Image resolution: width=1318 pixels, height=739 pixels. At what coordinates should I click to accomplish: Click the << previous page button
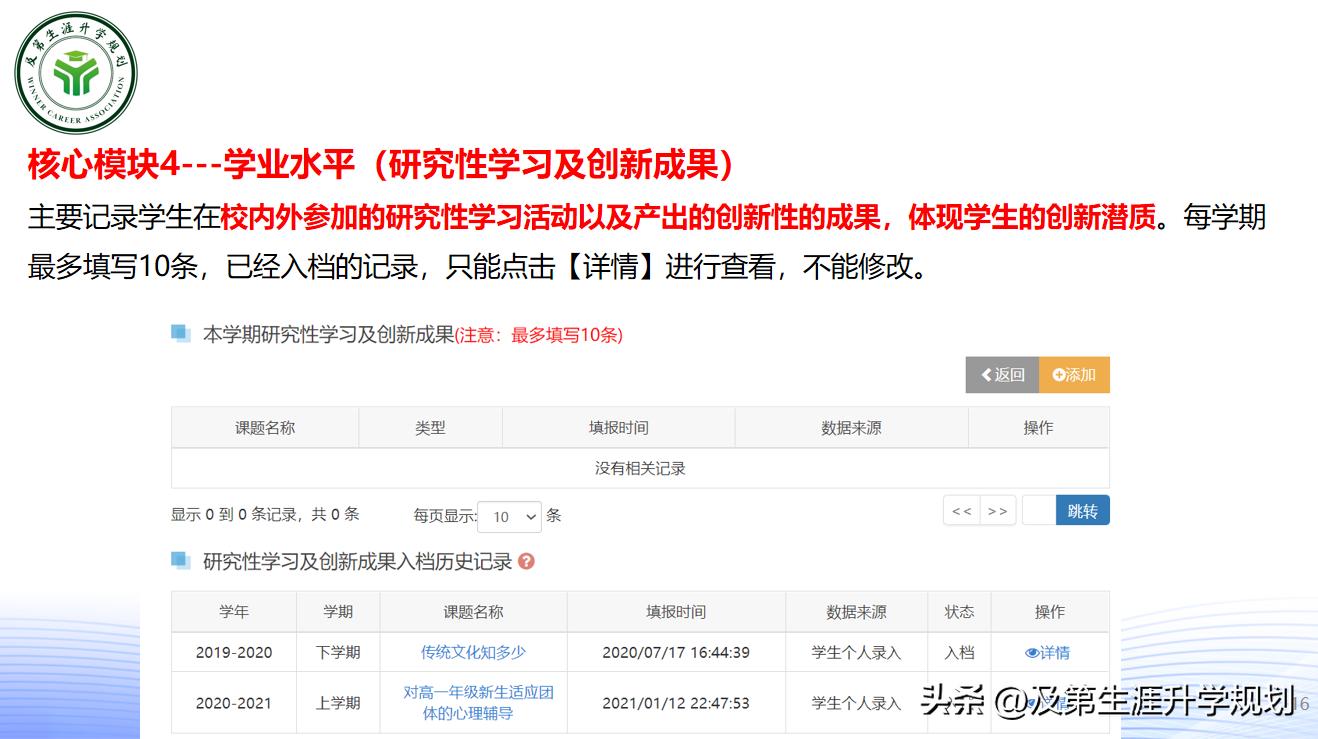(x=961, y=511)
